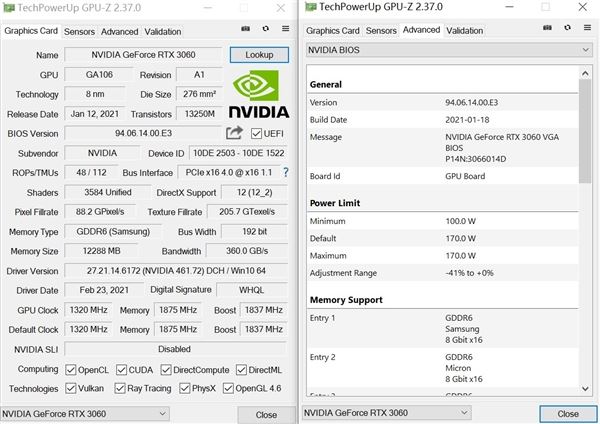This screenshot has width=600, height=424.
Task: Click the Texture Fillrate field 205.7 GTexel/s
Action: pyautogui.click(x=247, y=212)
